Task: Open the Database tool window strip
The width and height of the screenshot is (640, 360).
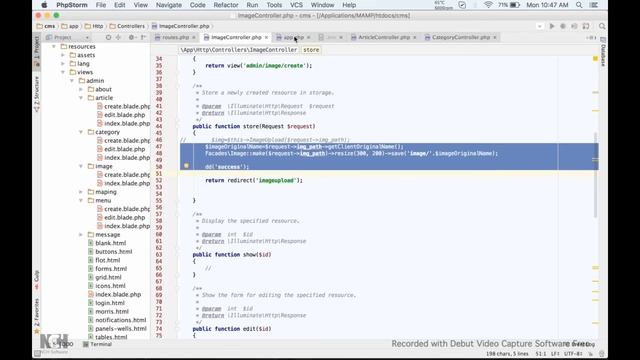Action: coord(603,52)
